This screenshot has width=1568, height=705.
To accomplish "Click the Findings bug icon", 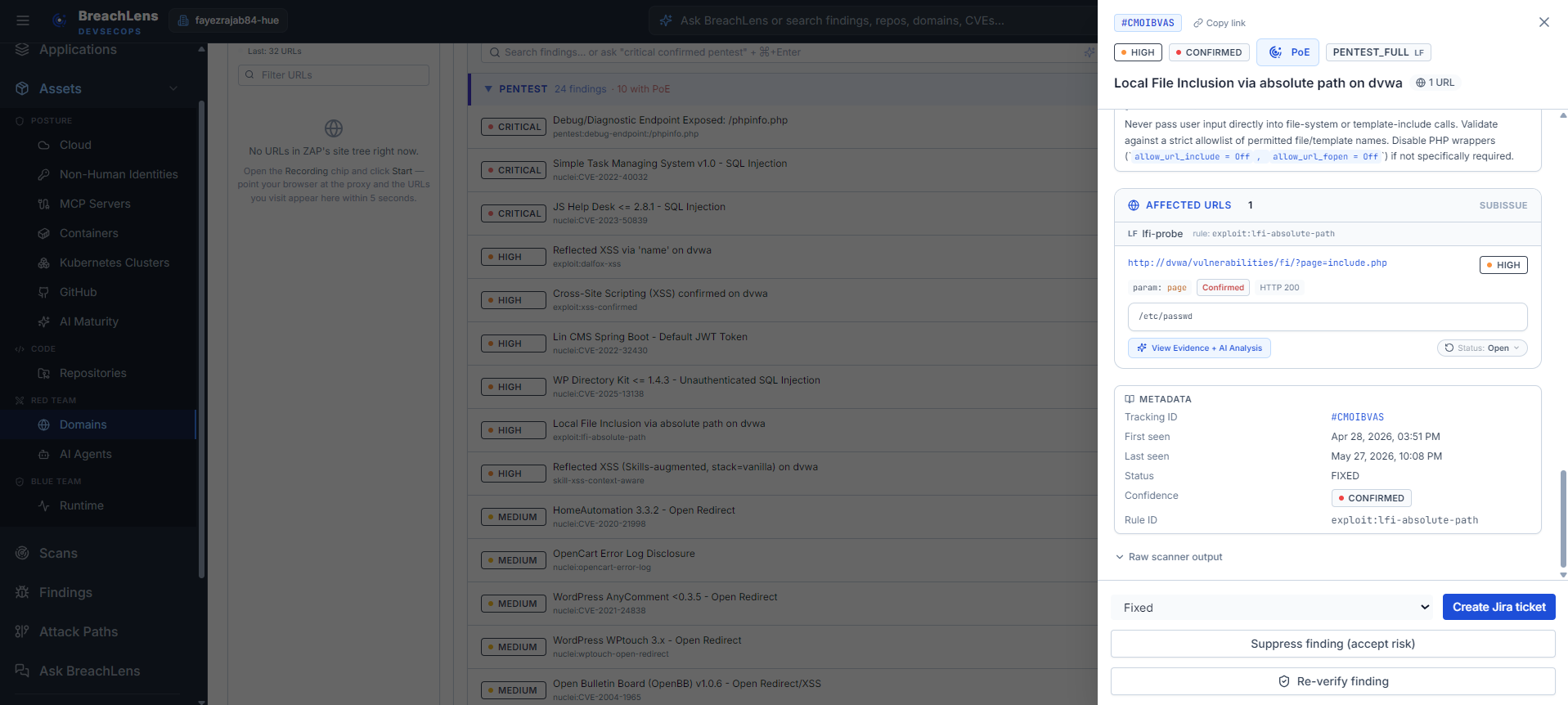I will click(x=22, y=592).
